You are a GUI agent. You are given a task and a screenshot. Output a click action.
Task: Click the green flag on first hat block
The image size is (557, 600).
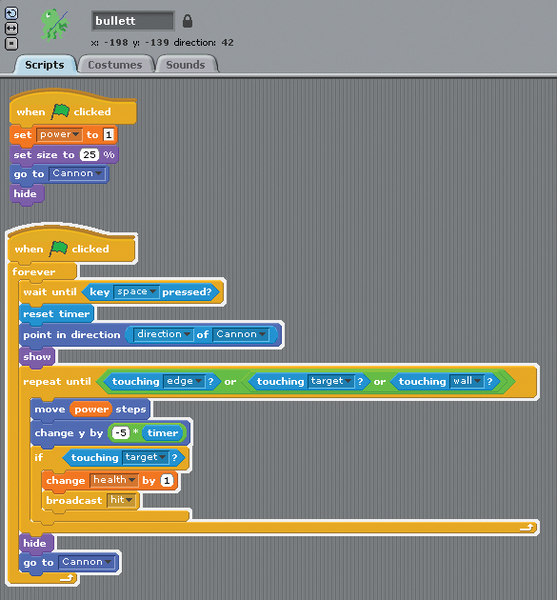[60, 111]
